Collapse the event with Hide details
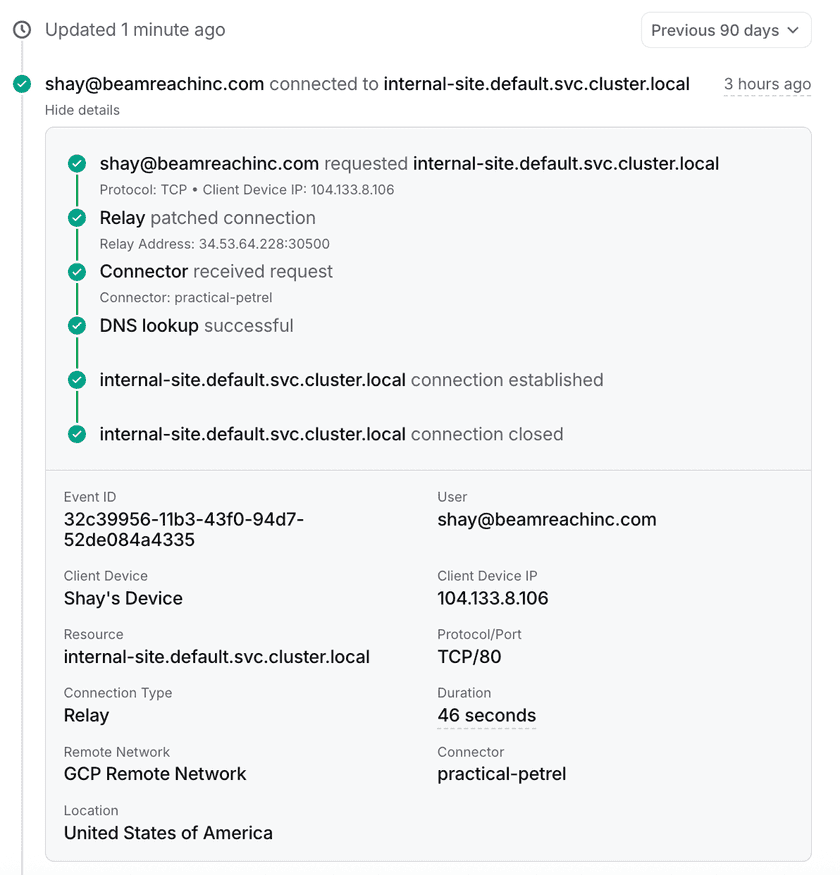Viewport: 840px width, 875px height. pos(82,110)
